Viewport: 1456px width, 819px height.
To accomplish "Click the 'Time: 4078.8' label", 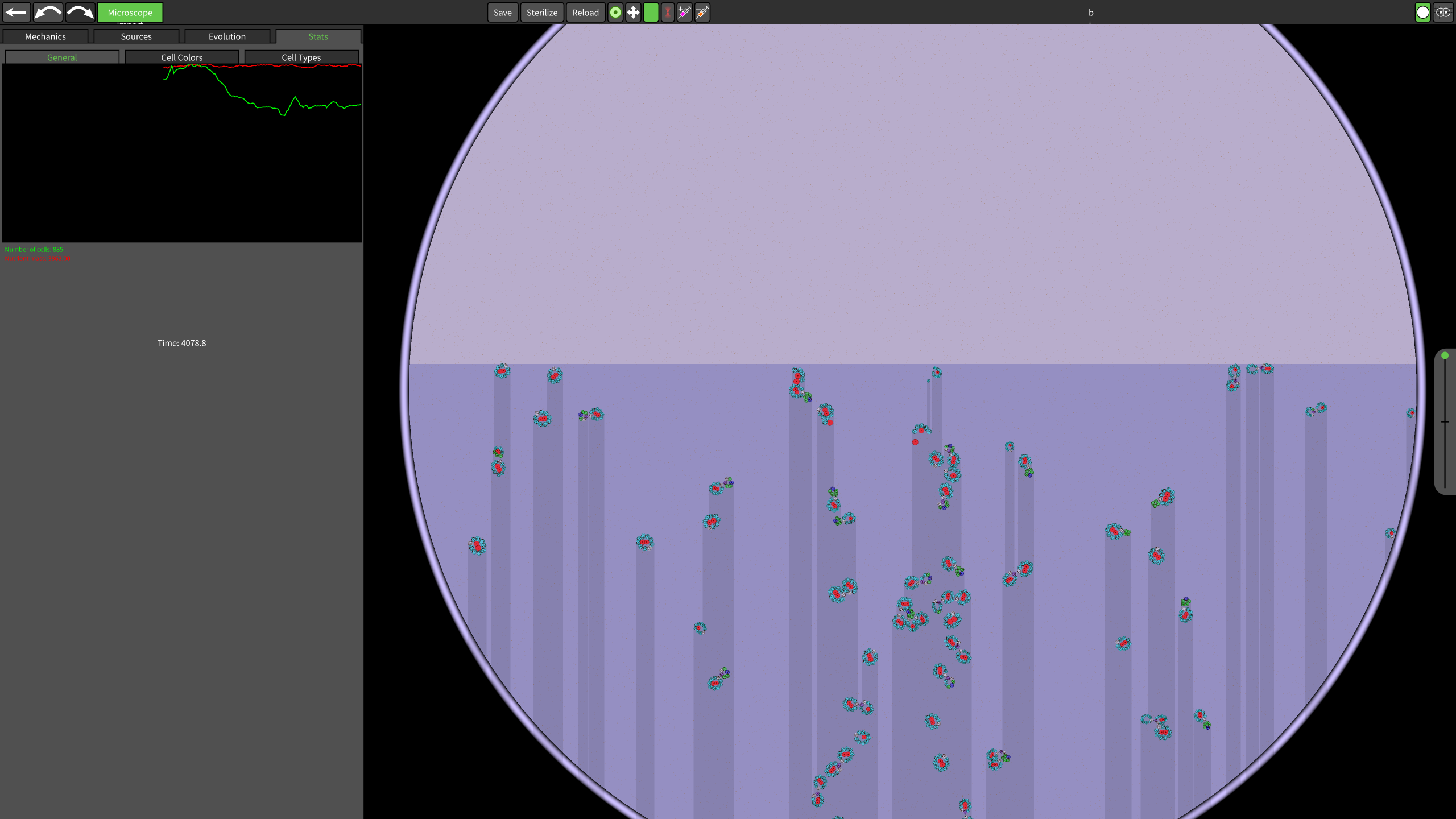I will [182, 343].
